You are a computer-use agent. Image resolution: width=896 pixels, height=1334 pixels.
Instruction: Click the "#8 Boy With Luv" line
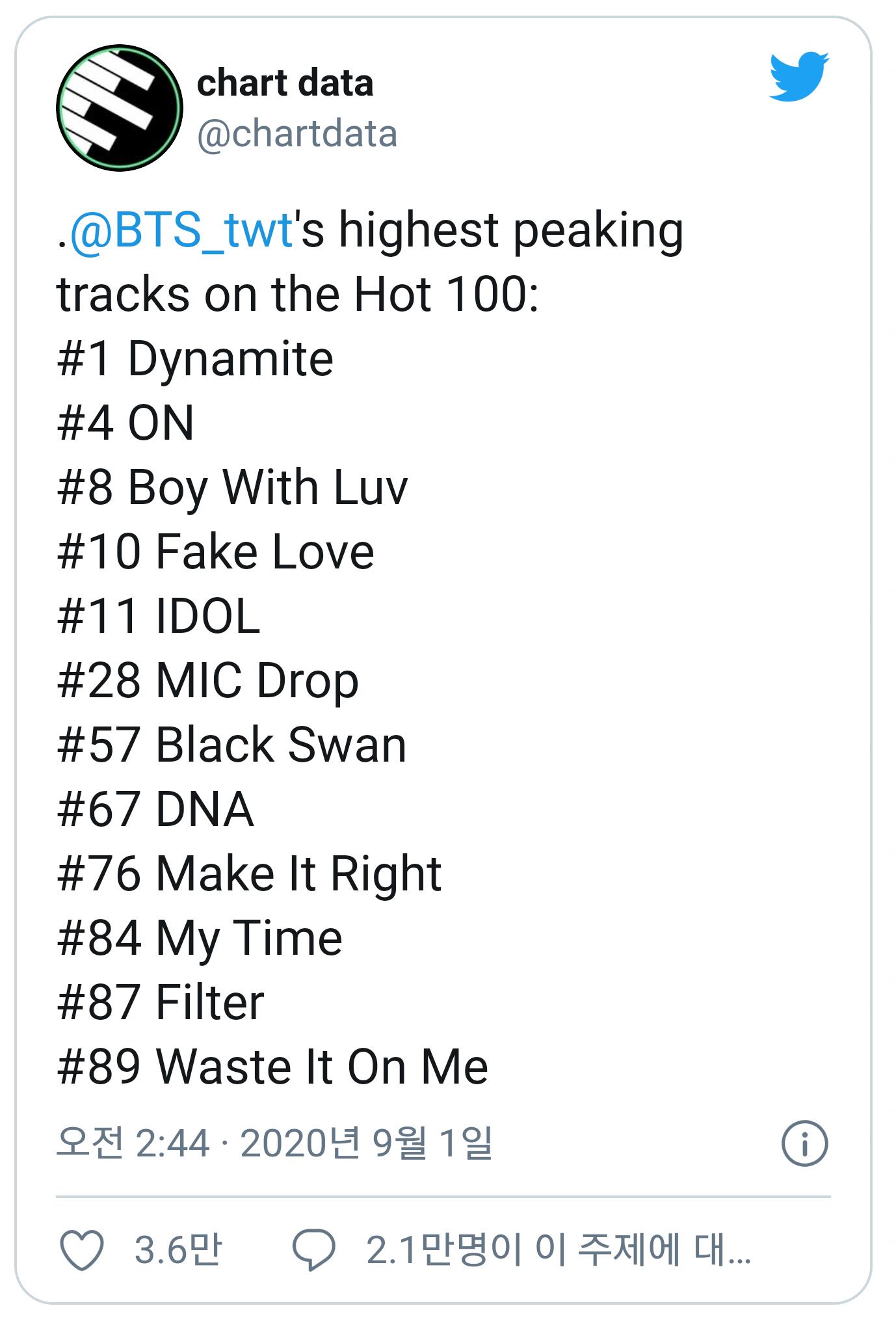click(x=232, y=488)
